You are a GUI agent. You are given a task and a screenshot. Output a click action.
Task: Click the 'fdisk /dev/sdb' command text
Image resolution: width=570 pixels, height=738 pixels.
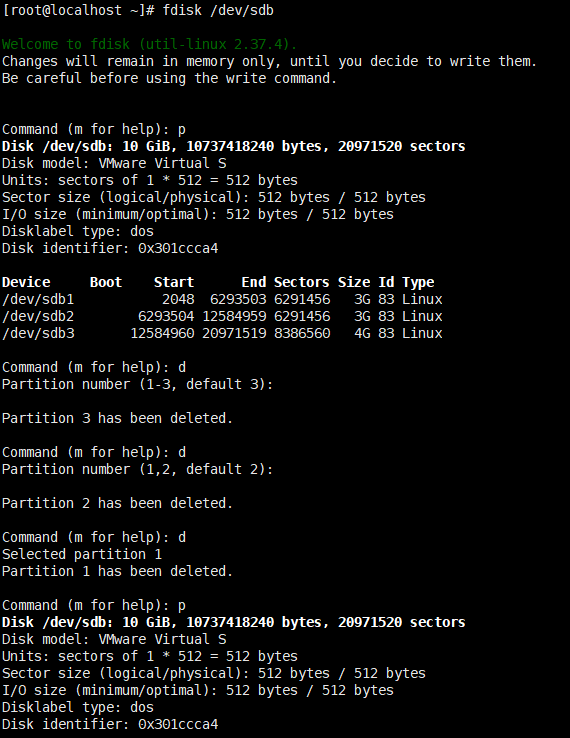[x=218, y=10]
